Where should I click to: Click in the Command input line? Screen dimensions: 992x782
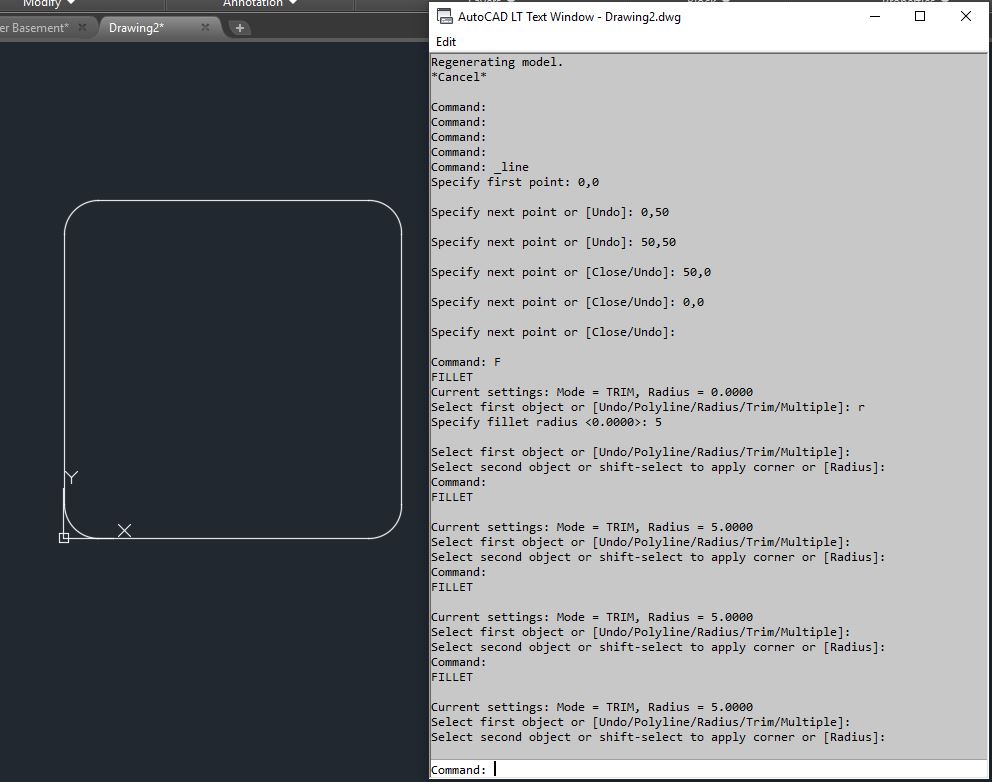[707, 769]
